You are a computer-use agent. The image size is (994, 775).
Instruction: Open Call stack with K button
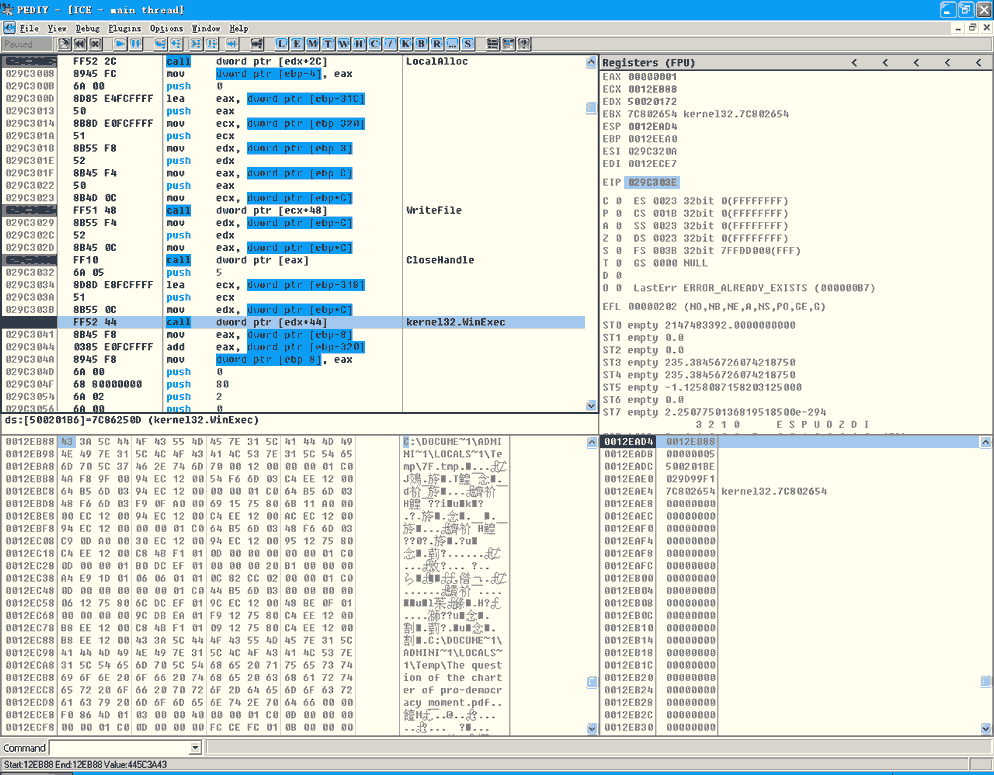tap(405, 44)
